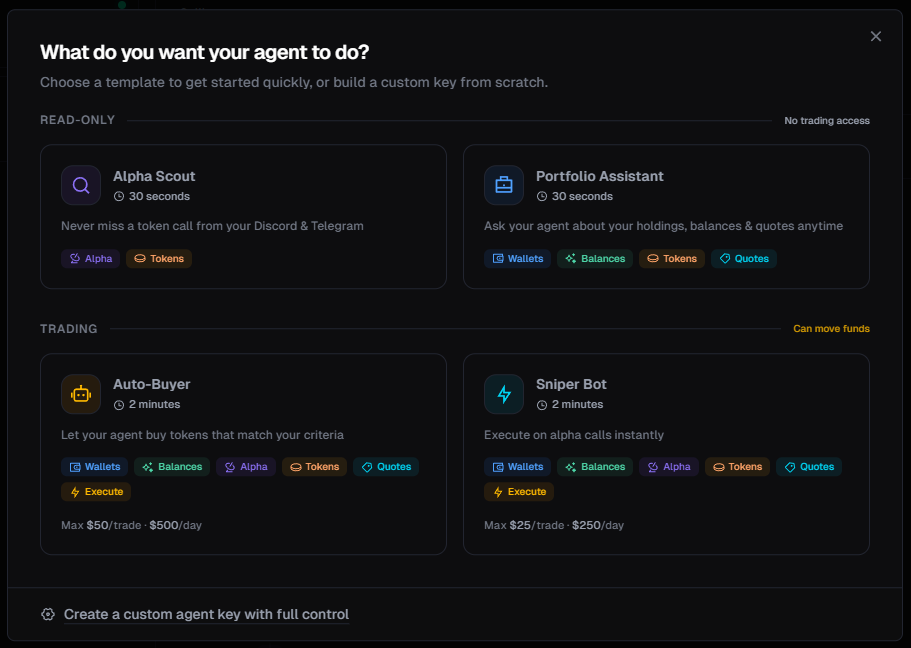This screenshot has height=648, width=911.
Task: Click the Execute lightning icon under Auto-Buyer
Action: pos(75,491)
